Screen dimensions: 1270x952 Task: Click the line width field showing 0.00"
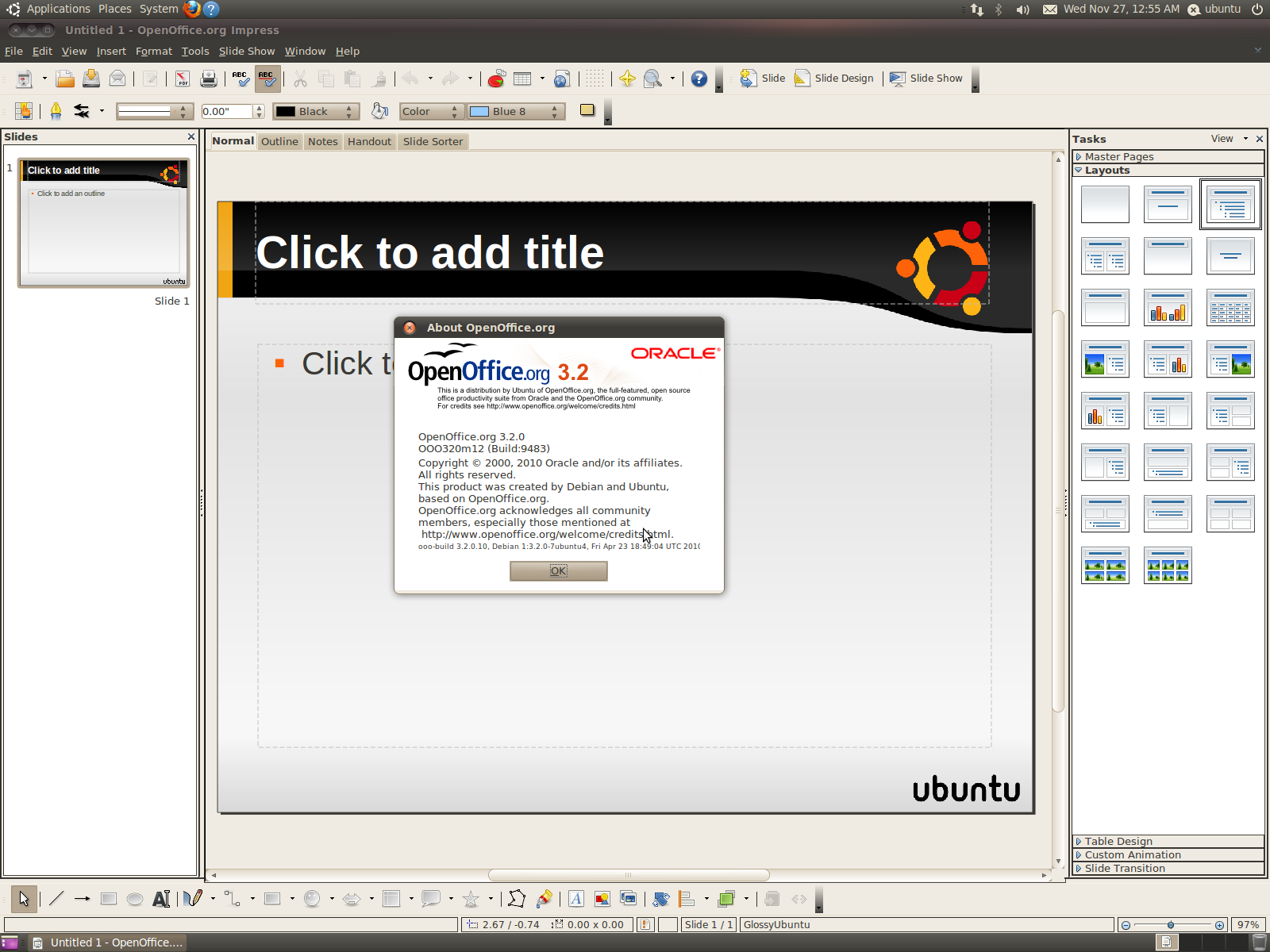[x=226, y=111]
